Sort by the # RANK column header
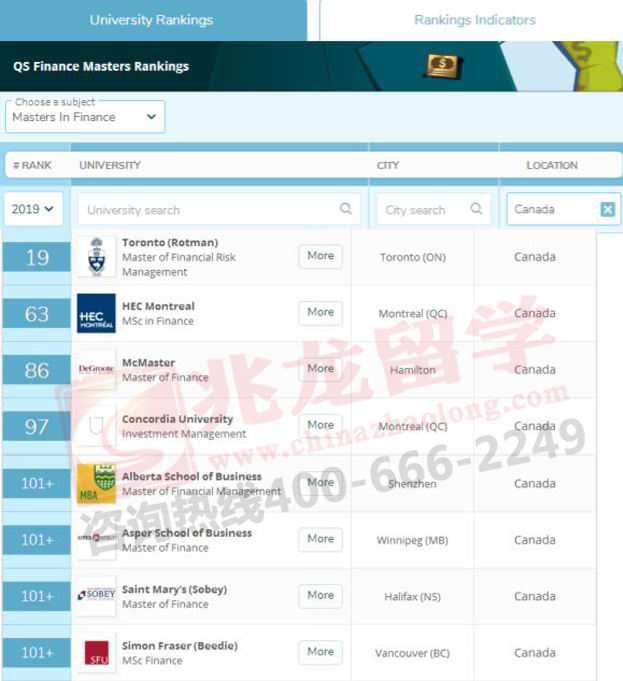Viewport: 623px width, 681px height. pyautogui.click(x=32, y=165)
